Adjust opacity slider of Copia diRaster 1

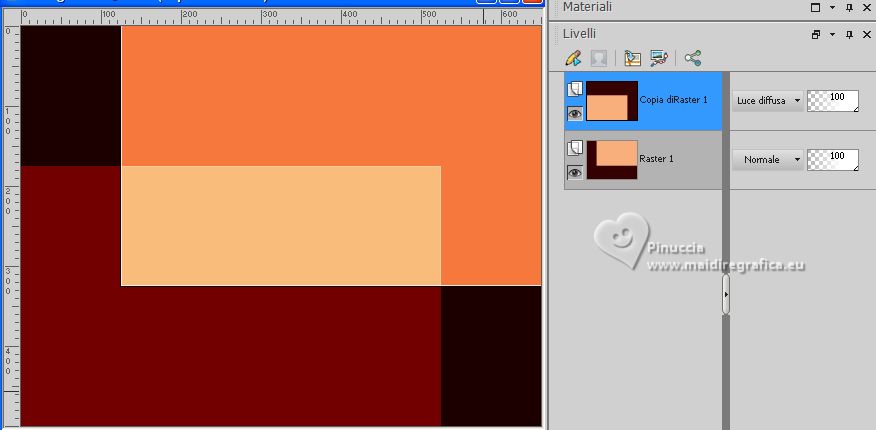point(833,101)
